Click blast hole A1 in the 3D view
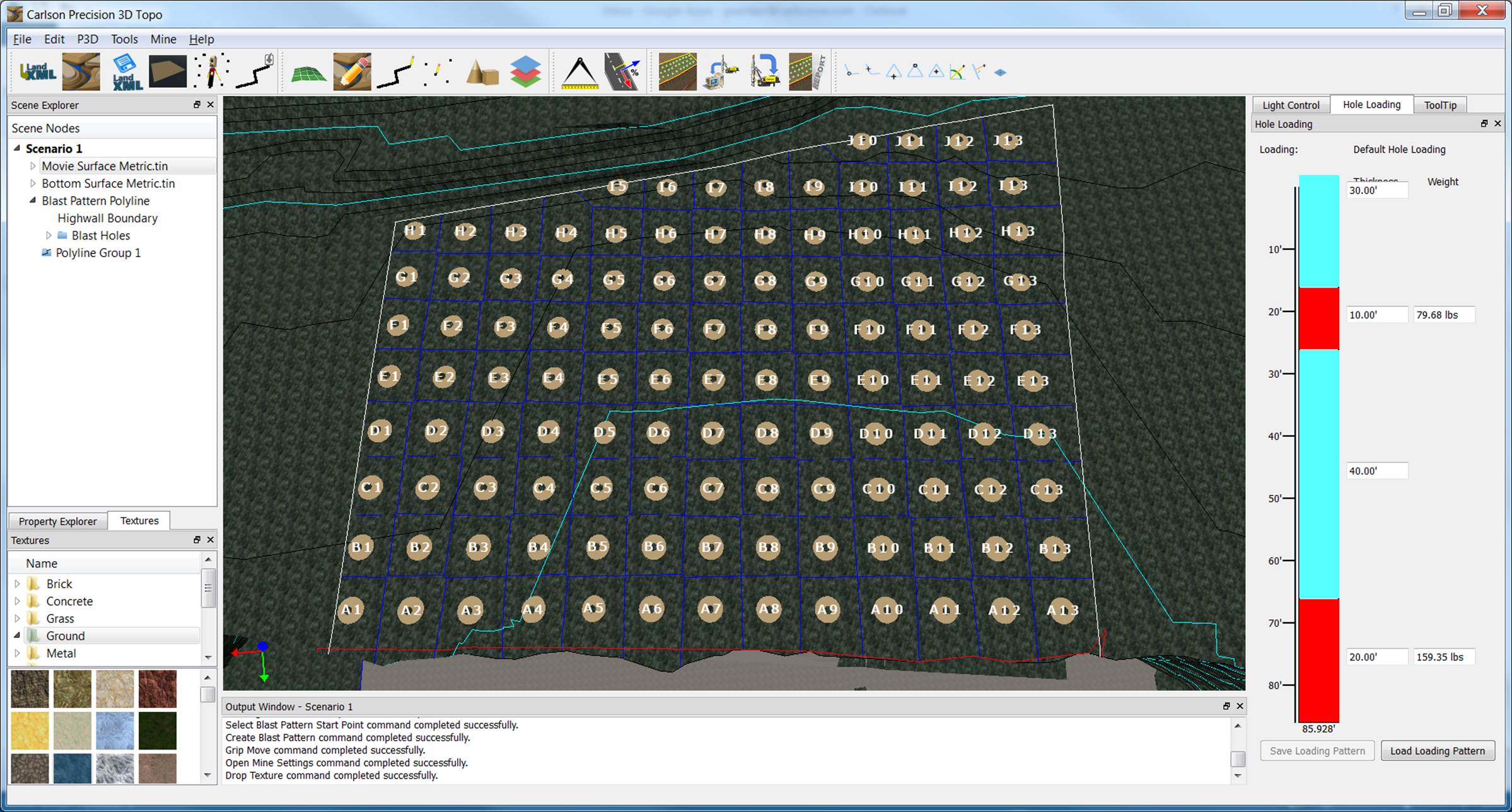This screenshot has width=1512, height=812. click(351, 610)
